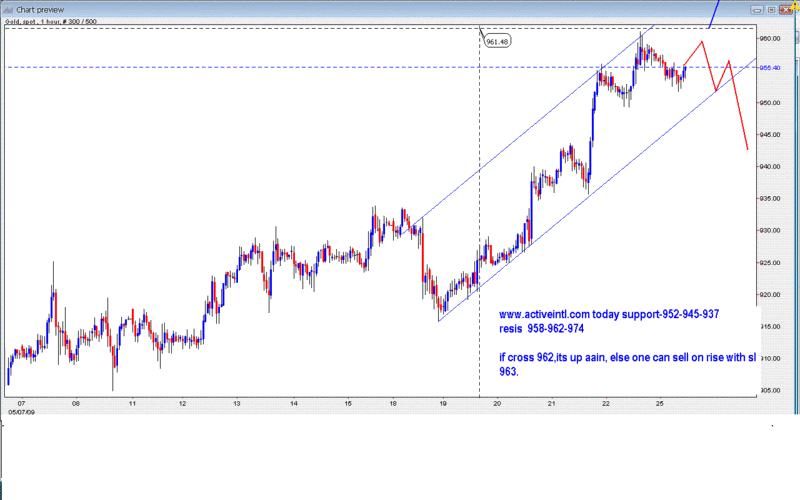This screenshot has height=500, width=800.
Task: Click the 955.40 current price marker
Action: click(770, 68)
